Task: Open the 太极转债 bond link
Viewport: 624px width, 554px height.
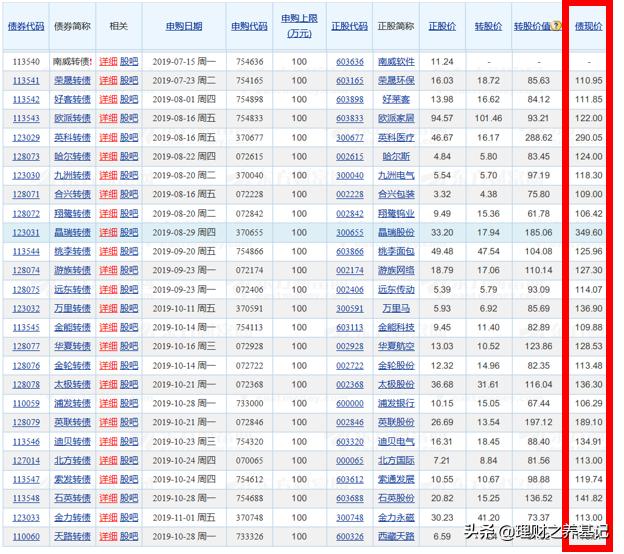Action: click(x=72, y=384)
